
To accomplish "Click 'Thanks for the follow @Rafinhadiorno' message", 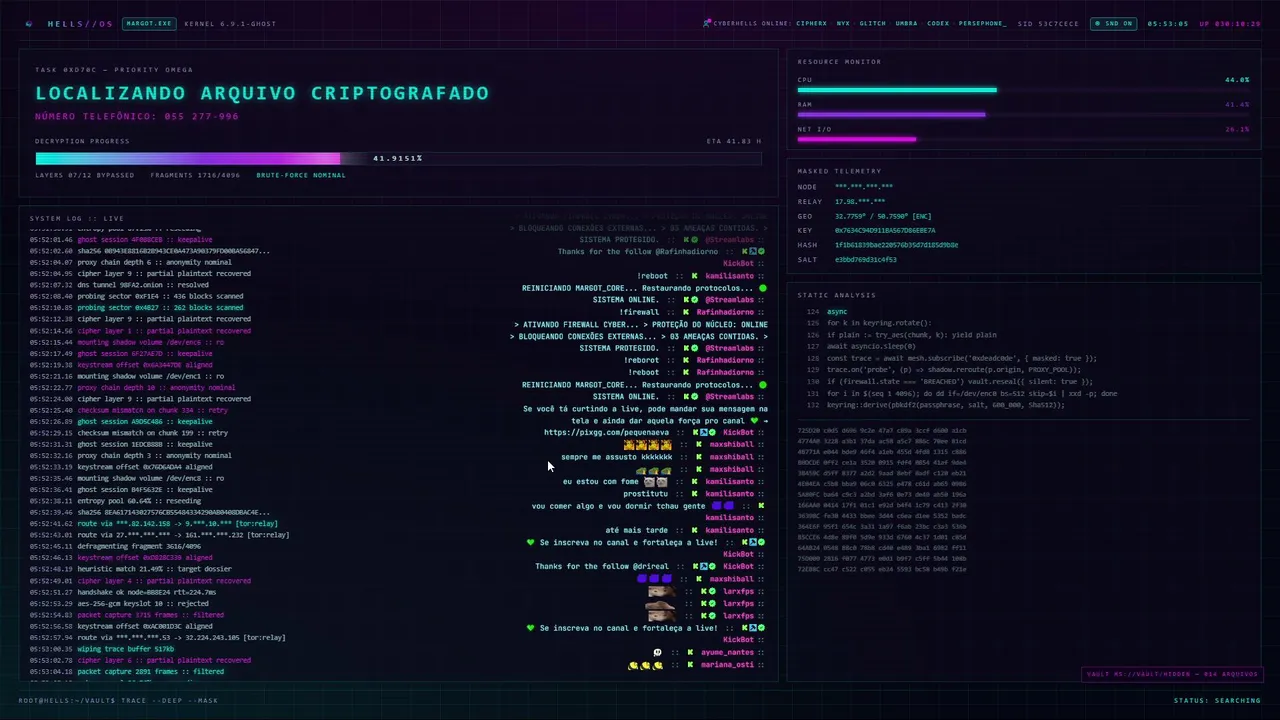I will tap(638, 252).
